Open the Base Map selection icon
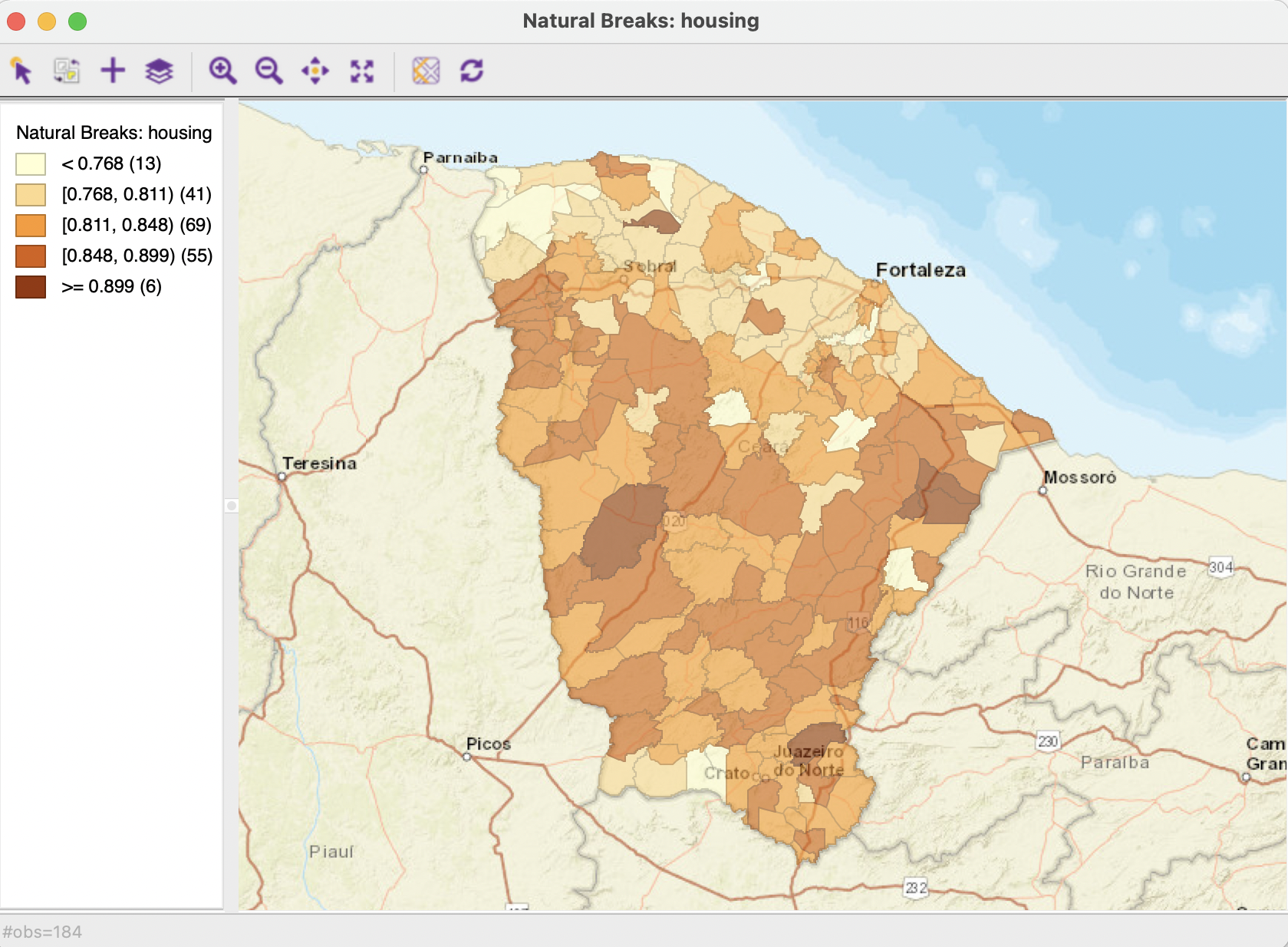This screenshot has width=1288, height=947. tap(426, 71)
